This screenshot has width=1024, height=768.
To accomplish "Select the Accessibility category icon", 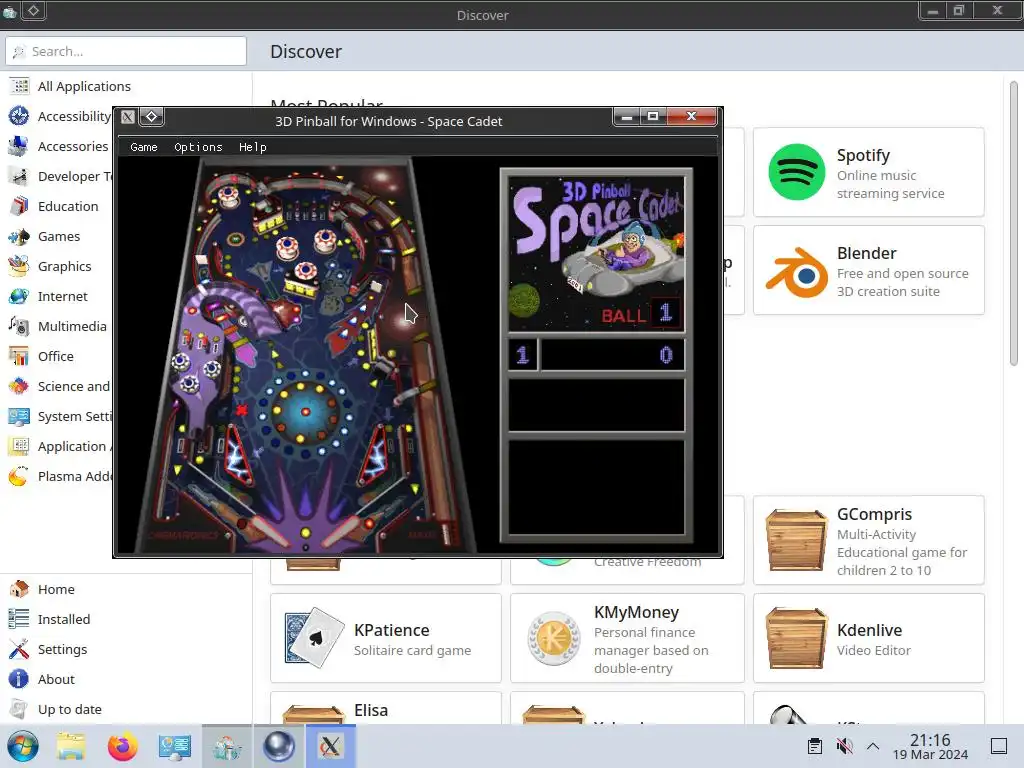I will (x=19, y=116).
